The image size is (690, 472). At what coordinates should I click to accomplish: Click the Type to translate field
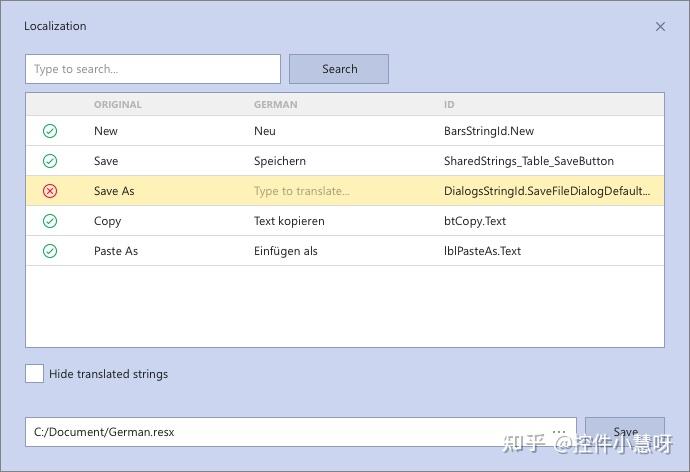tap(302, 191)
